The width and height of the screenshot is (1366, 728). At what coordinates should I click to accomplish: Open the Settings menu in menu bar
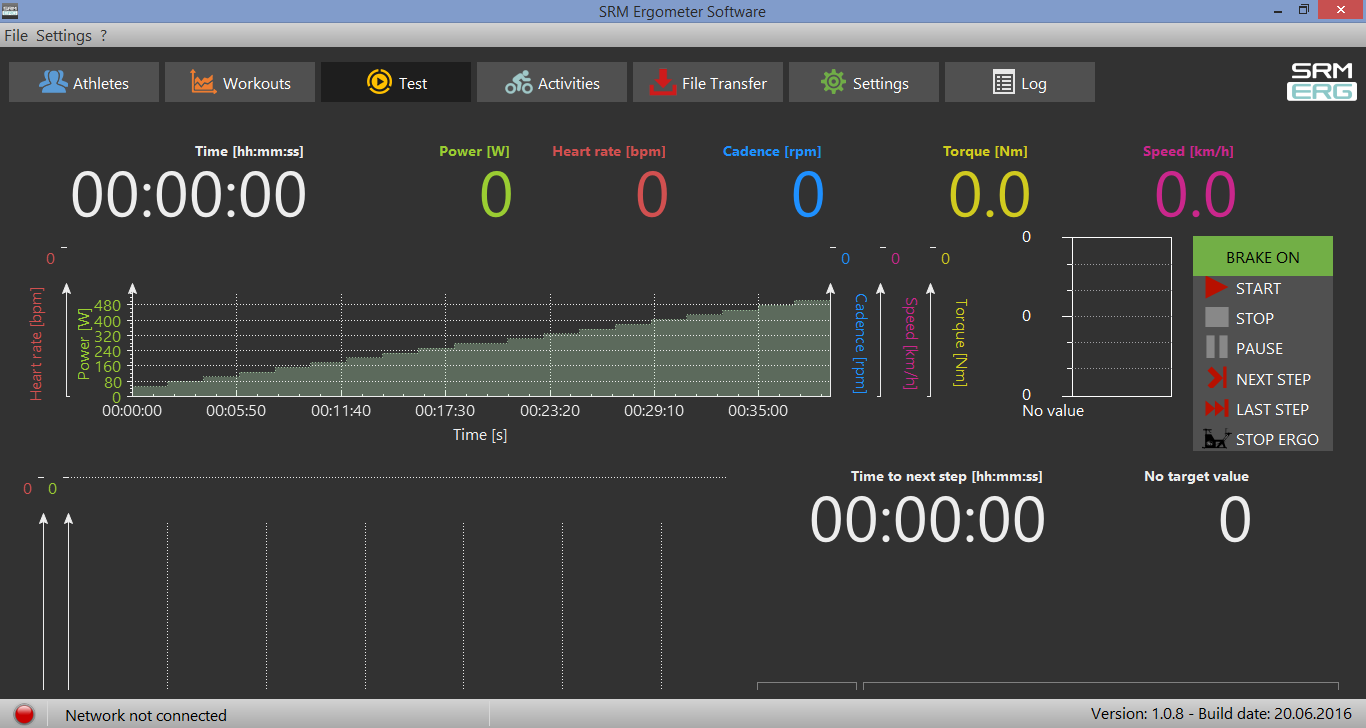click(x=64, y=35)
